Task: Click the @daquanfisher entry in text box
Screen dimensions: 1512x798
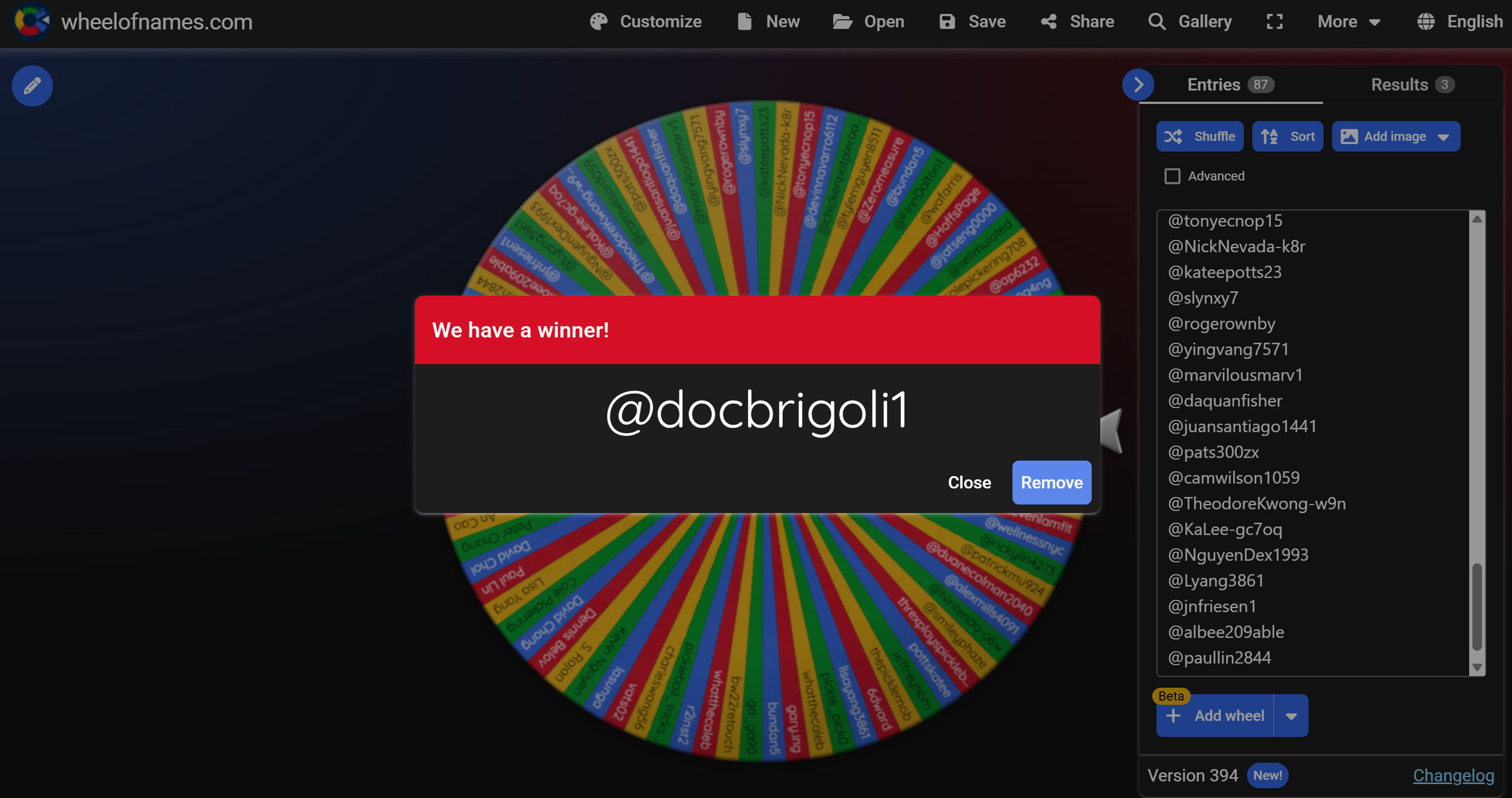Action: [1225, 401]
